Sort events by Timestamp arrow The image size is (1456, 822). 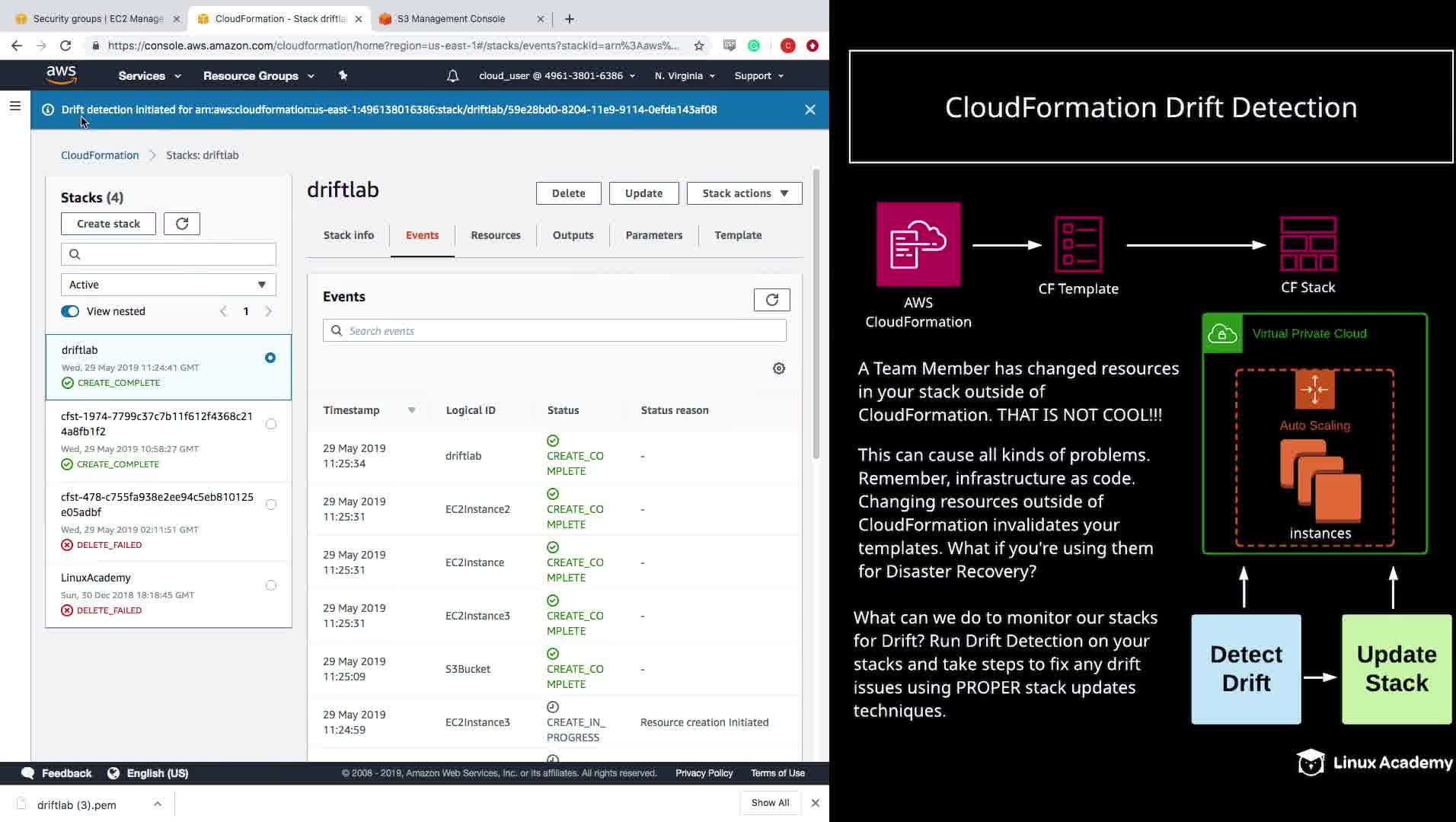(x=412, y=410)
